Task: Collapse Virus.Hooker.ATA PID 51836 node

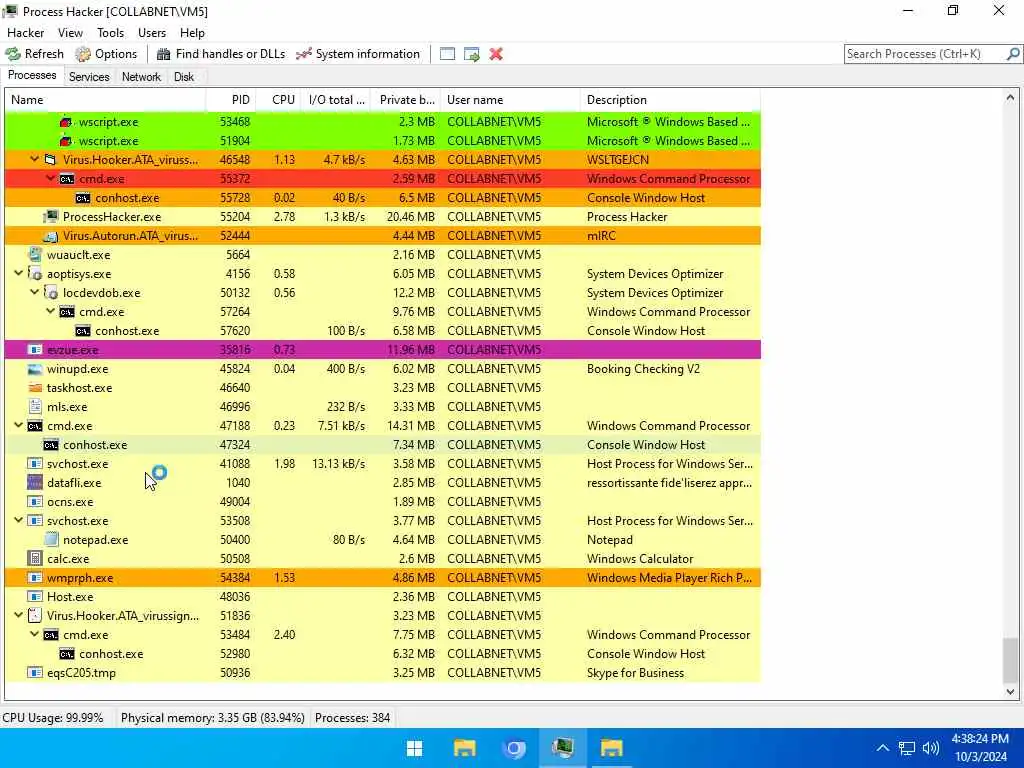Action: (18, 615)
